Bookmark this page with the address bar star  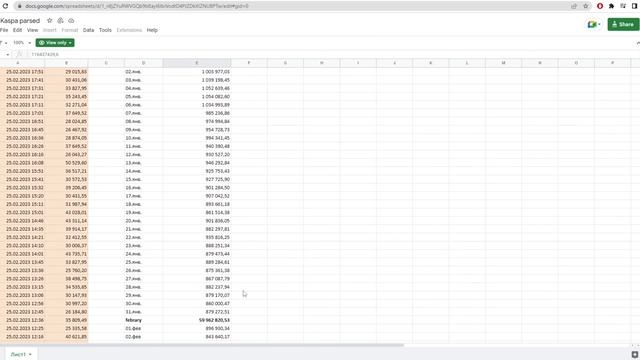click(x=586, y=6)
